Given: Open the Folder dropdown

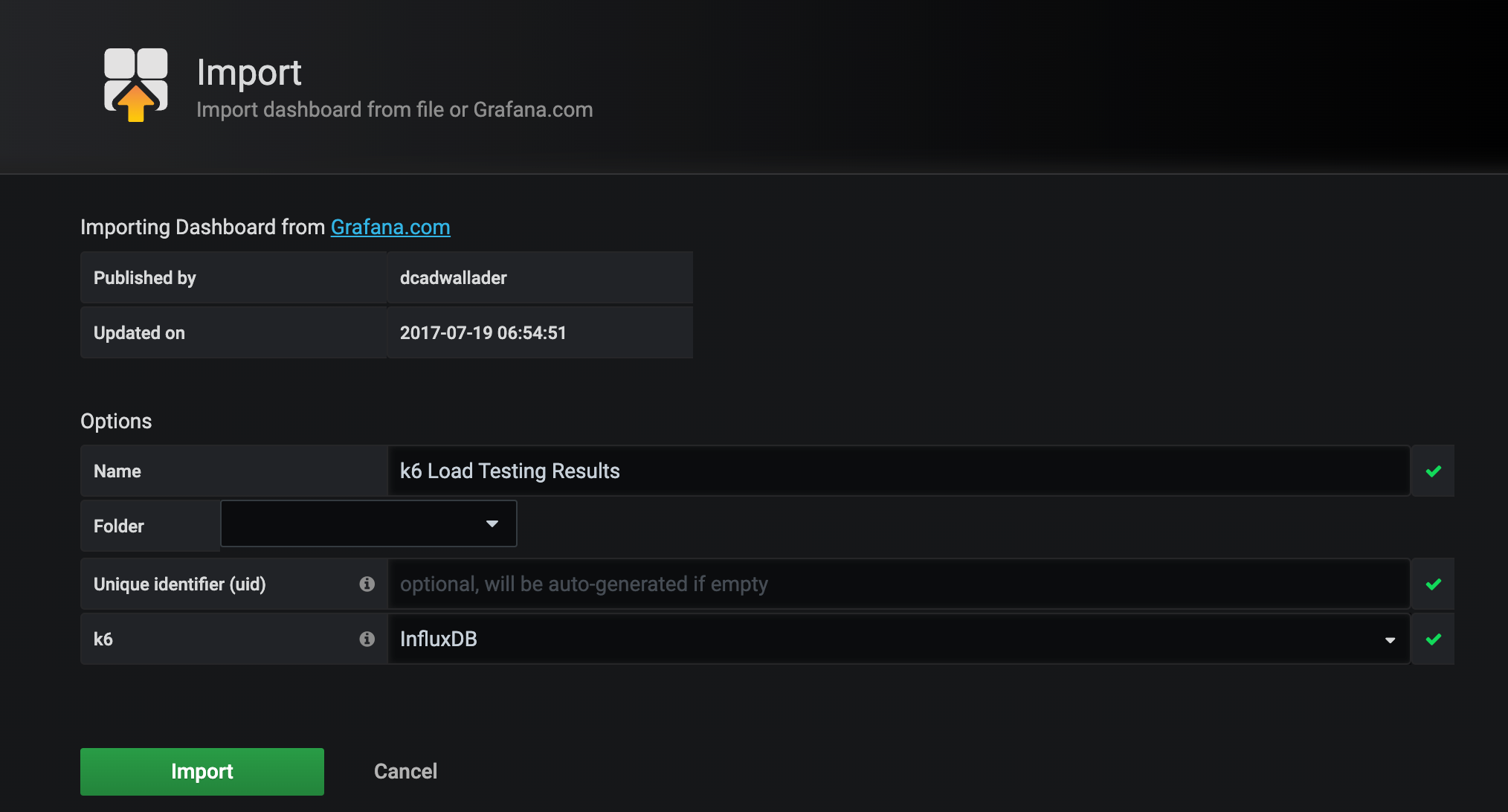Looking at the screenshot, I should (369, 523).
